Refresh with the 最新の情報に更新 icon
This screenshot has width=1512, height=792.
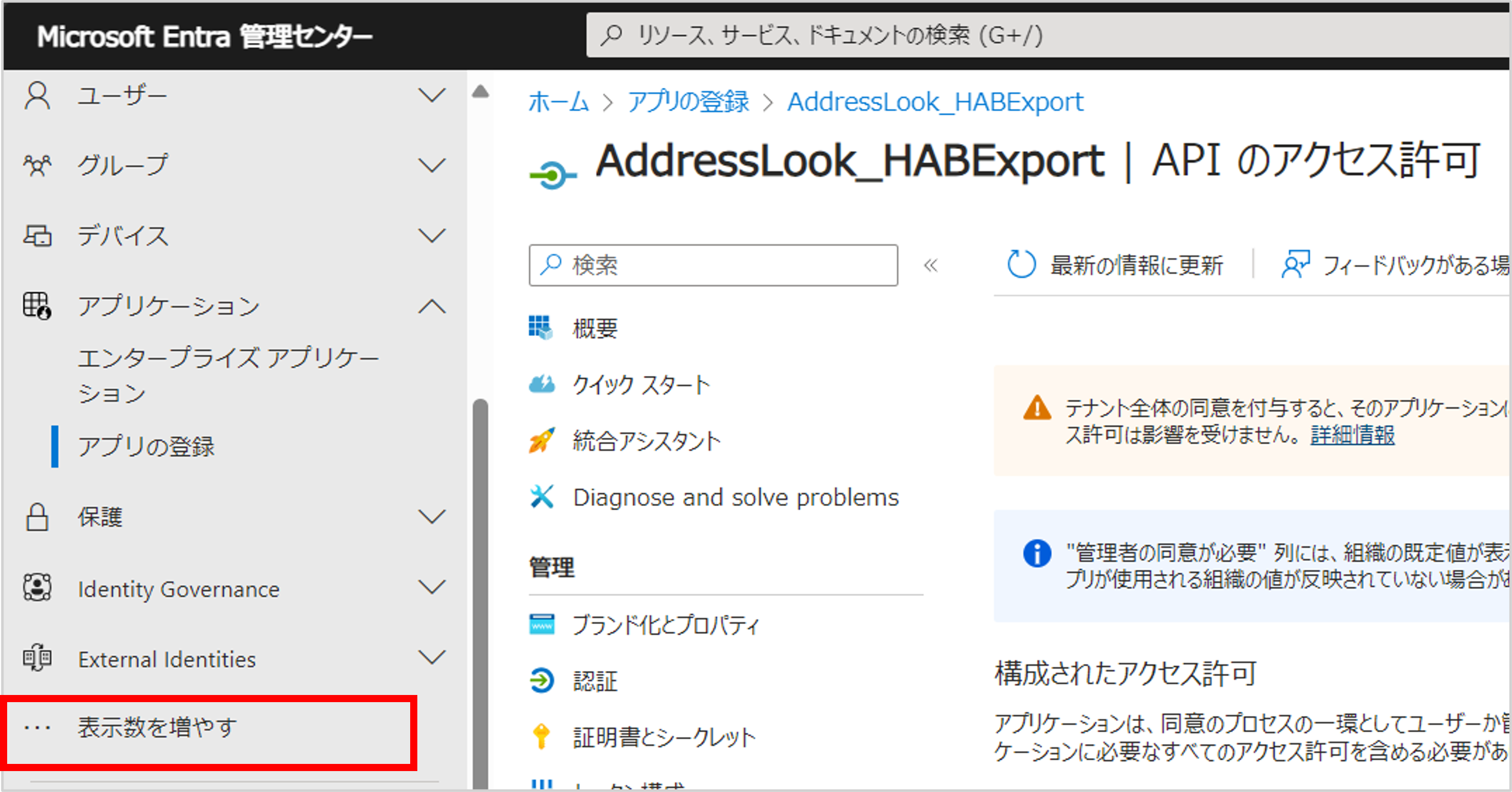[1021, 265]
